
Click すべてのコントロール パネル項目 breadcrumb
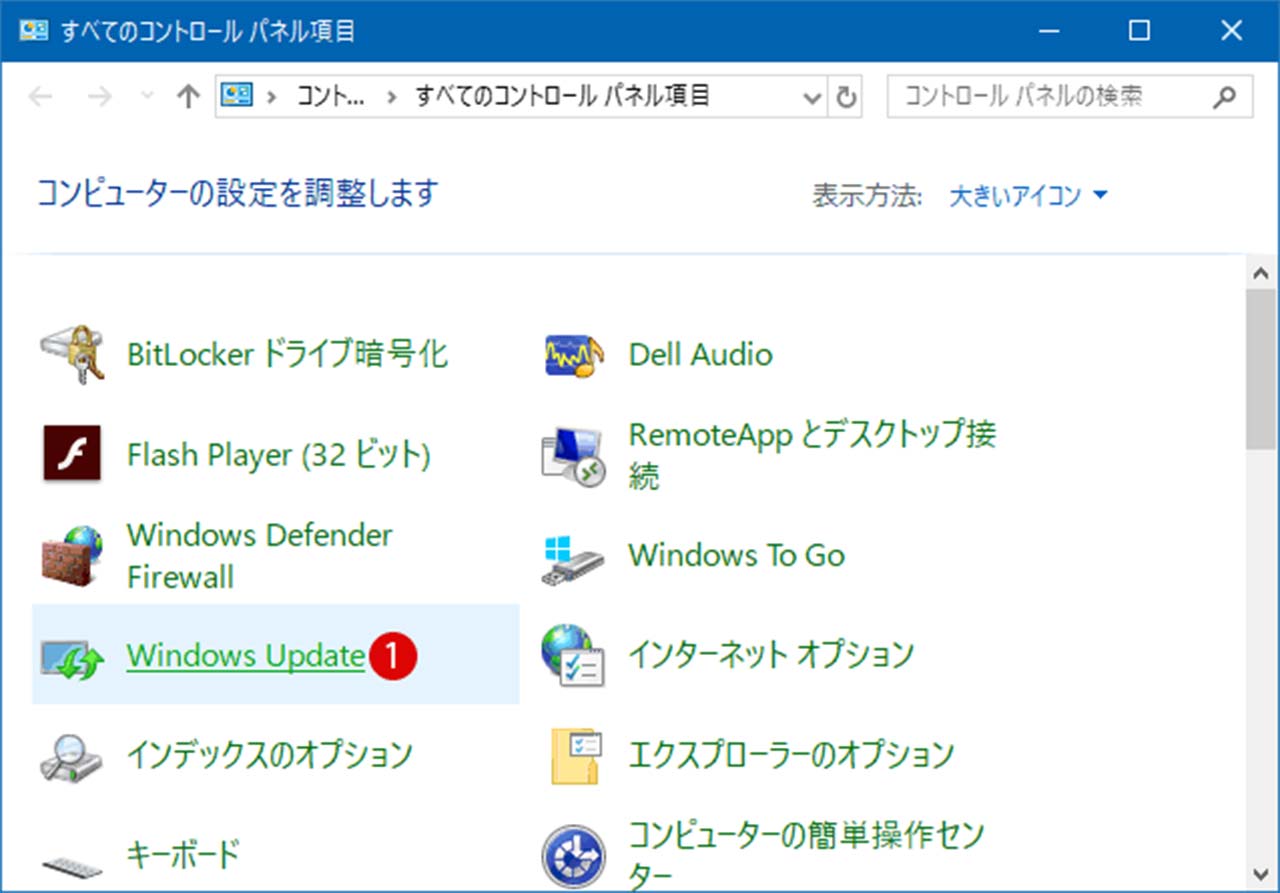click(562, 97)
